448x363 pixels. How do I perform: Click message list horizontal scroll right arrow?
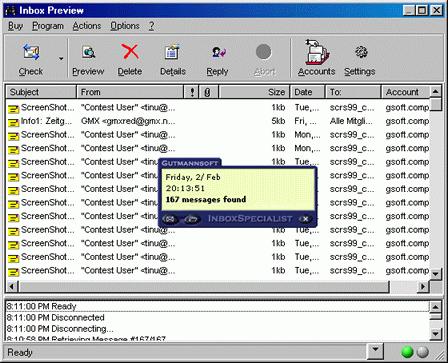click(x=423, y=286)
